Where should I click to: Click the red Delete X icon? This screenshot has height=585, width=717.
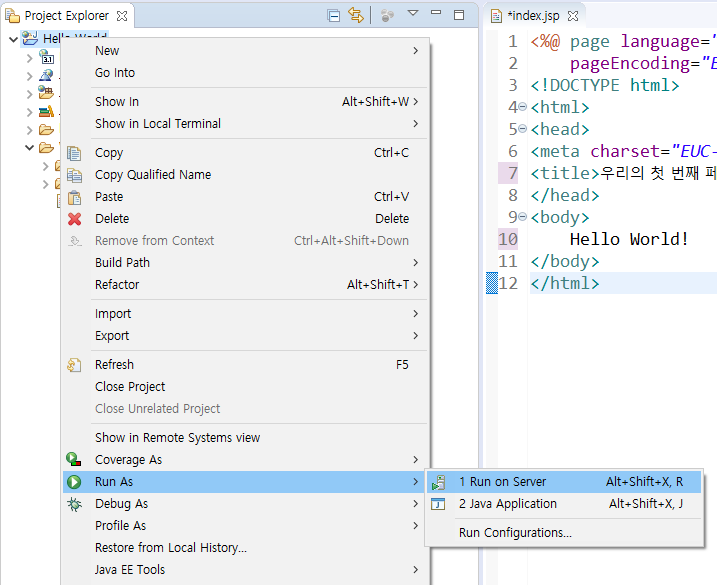click(75, 219)
